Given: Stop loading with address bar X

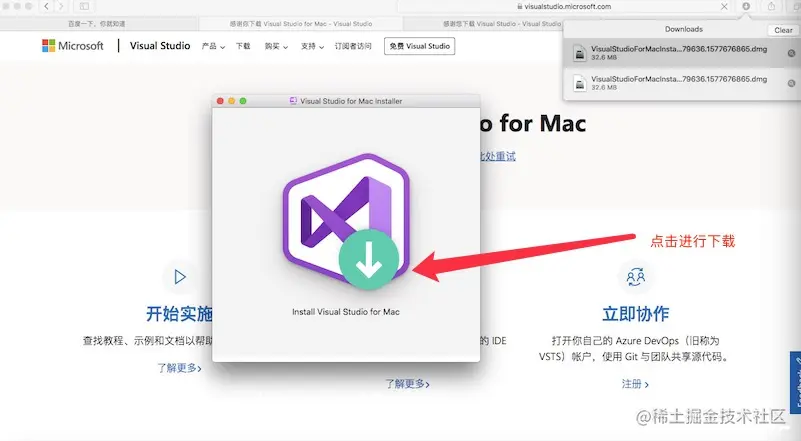Looking at the screenshot, I should coord(724,7).
